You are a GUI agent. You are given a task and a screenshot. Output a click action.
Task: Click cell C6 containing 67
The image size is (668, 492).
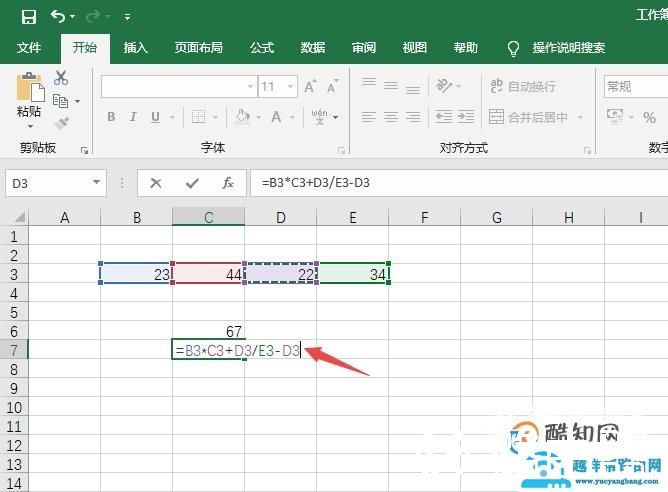point(208,331)
